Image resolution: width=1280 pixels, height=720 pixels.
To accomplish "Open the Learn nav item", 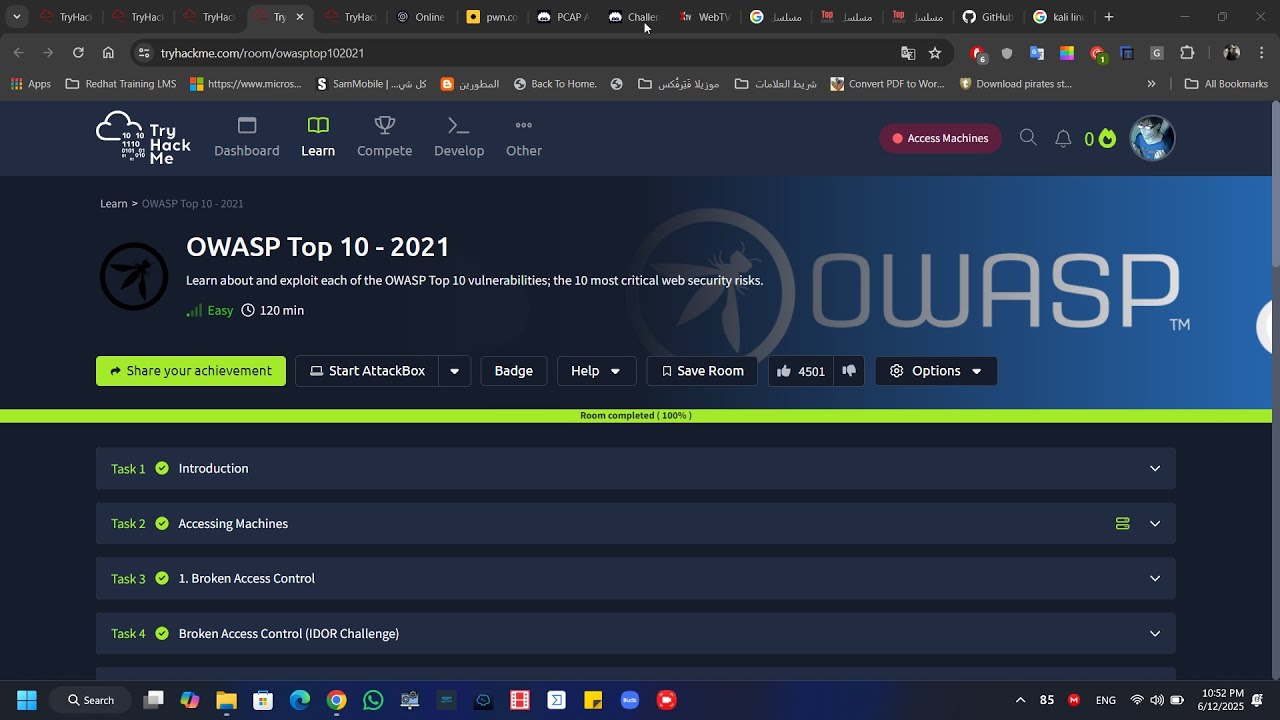I will 318,138.
